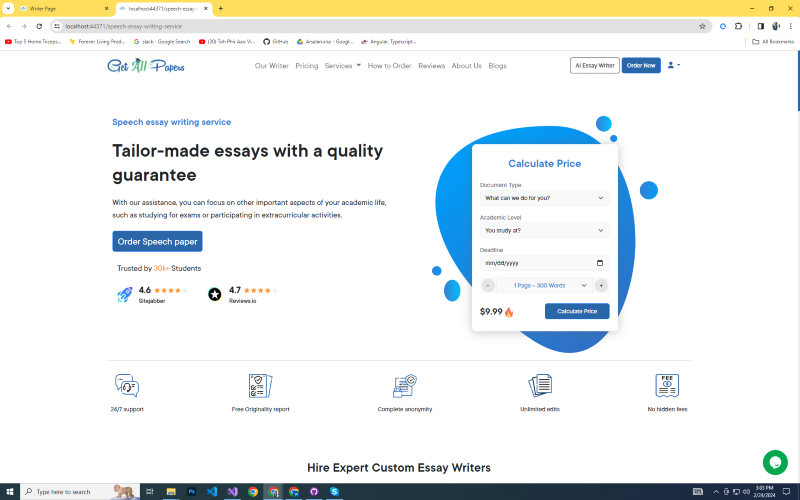Show hidden system tray icons
800x500 pixels.
(x=716, y=491)
